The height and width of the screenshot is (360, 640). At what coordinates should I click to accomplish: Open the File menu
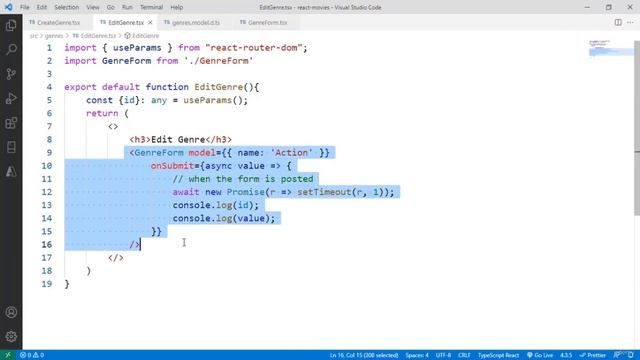(24, 7)
